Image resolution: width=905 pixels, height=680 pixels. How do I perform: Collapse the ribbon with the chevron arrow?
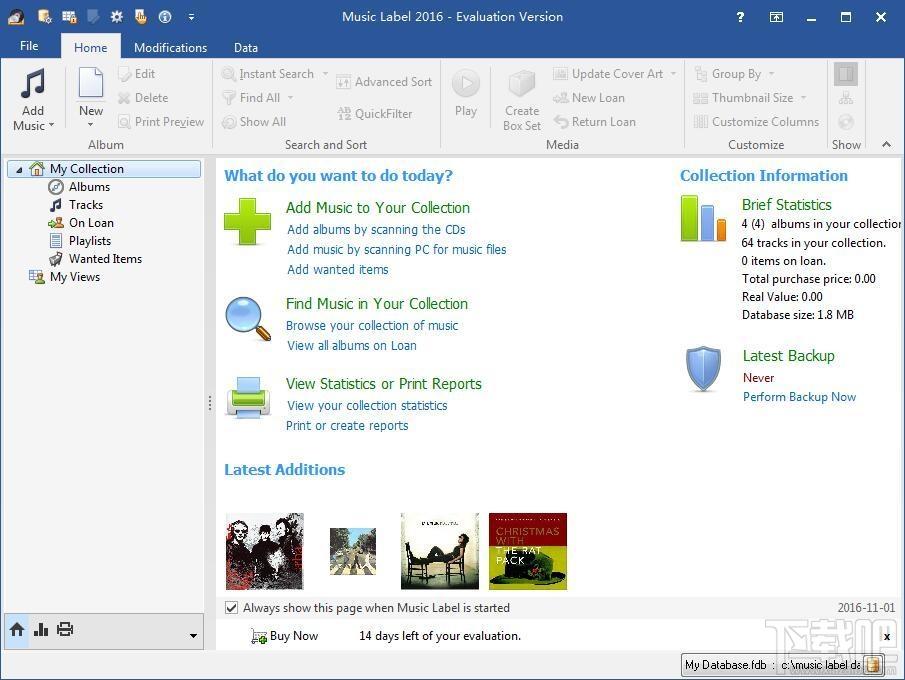tap(887, 144)
